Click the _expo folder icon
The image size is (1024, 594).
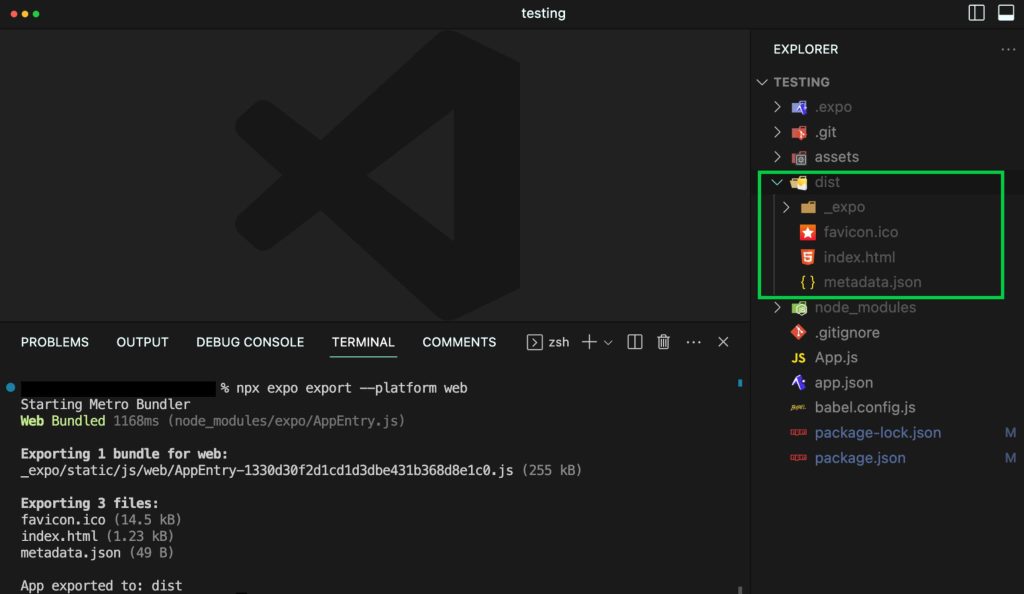808,208
